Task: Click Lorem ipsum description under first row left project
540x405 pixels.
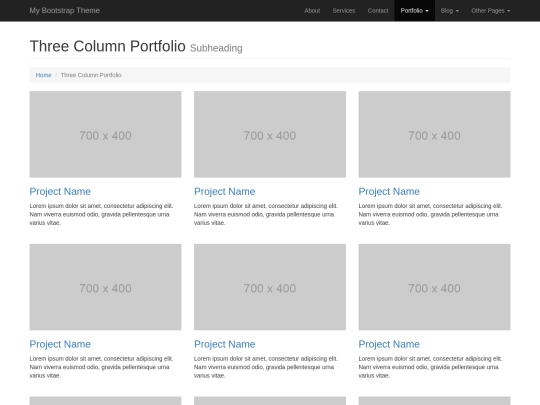Action: (x=101, y=214)
